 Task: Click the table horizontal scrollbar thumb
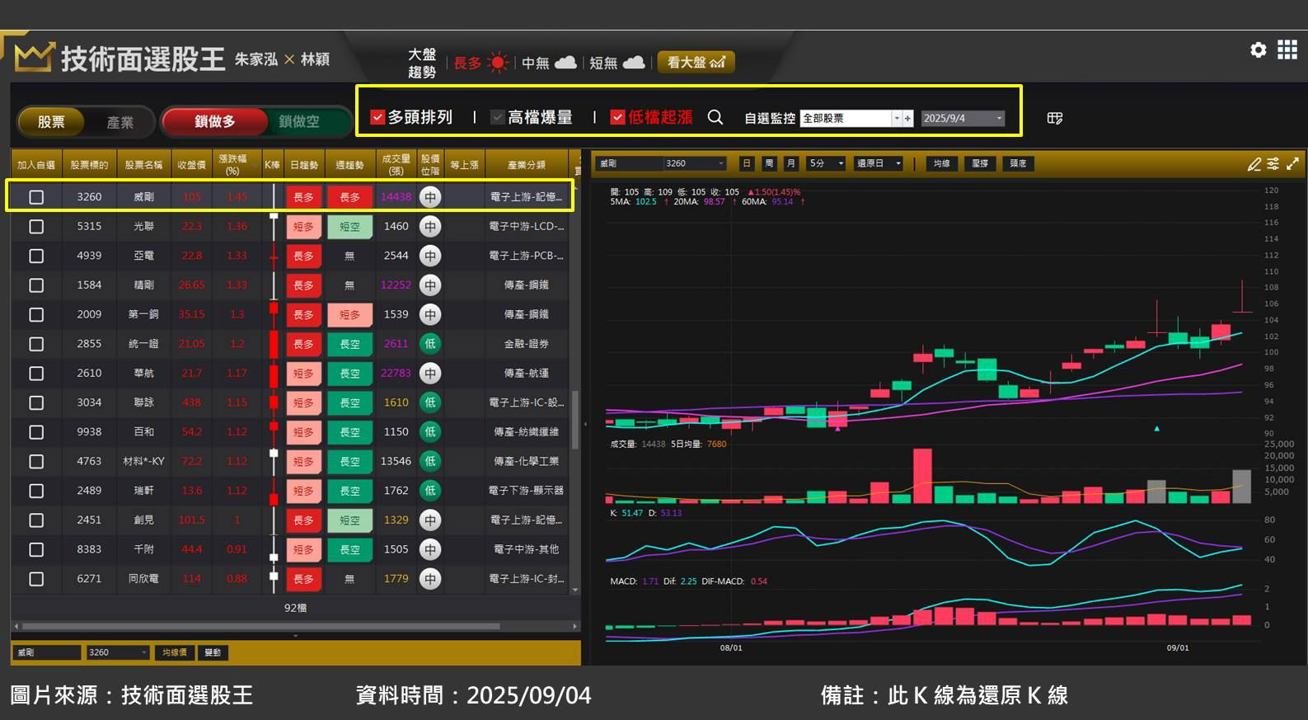tap(262, 627)
